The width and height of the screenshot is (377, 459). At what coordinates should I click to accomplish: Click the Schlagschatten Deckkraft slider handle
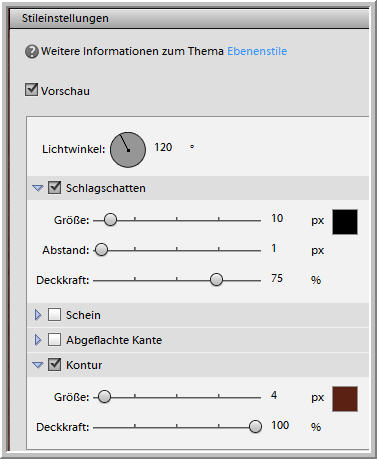pos(216,280)
